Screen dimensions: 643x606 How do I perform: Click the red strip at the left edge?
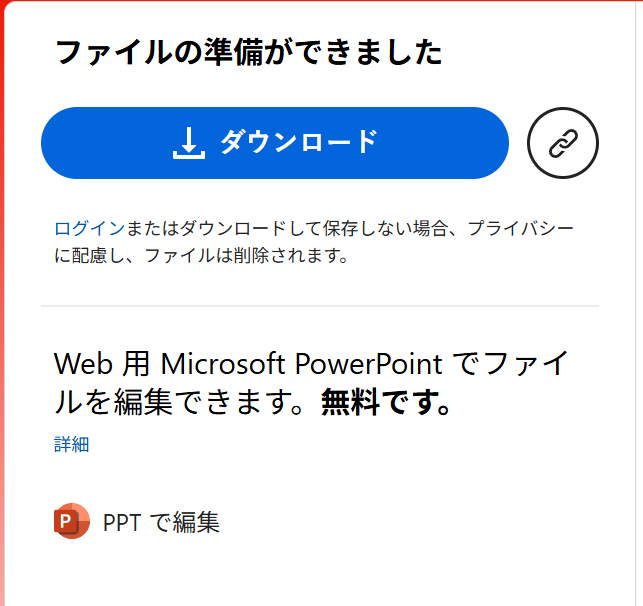(4, 300)
